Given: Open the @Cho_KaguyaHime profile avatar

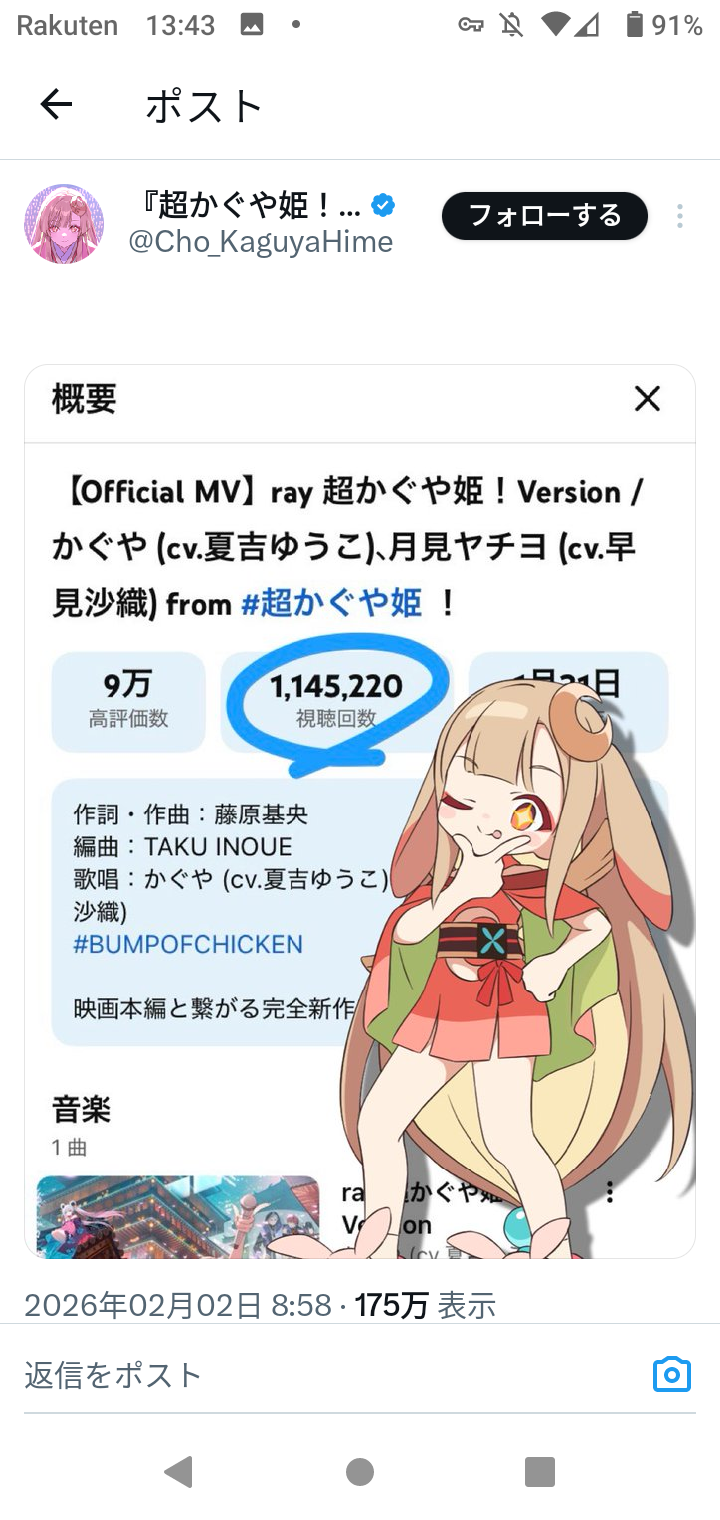Looking at the screenshot, I should pyautogui.click(x=64, y=224).
